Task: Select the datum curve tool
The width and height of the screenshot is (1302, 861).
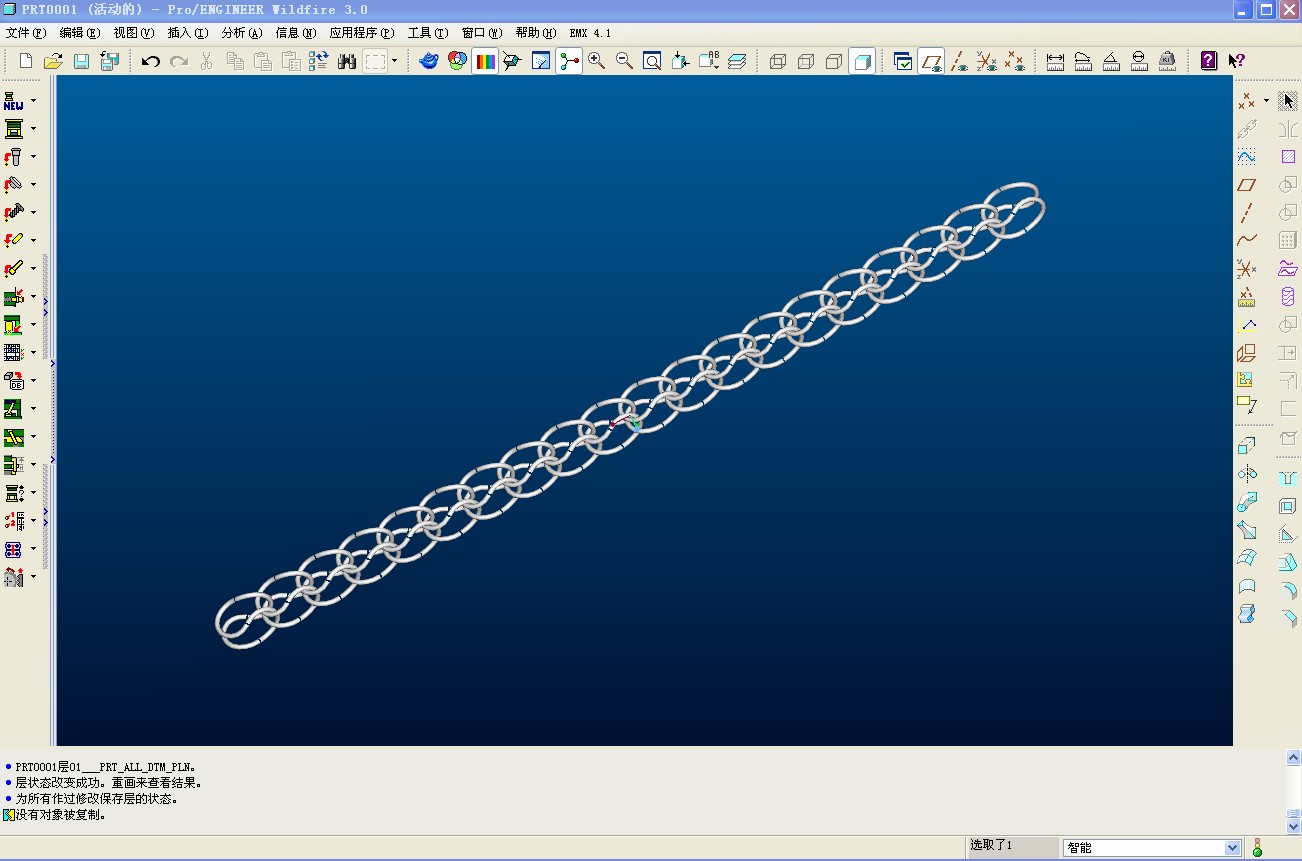Action: pyautogui.click(x=1246, y=240)
